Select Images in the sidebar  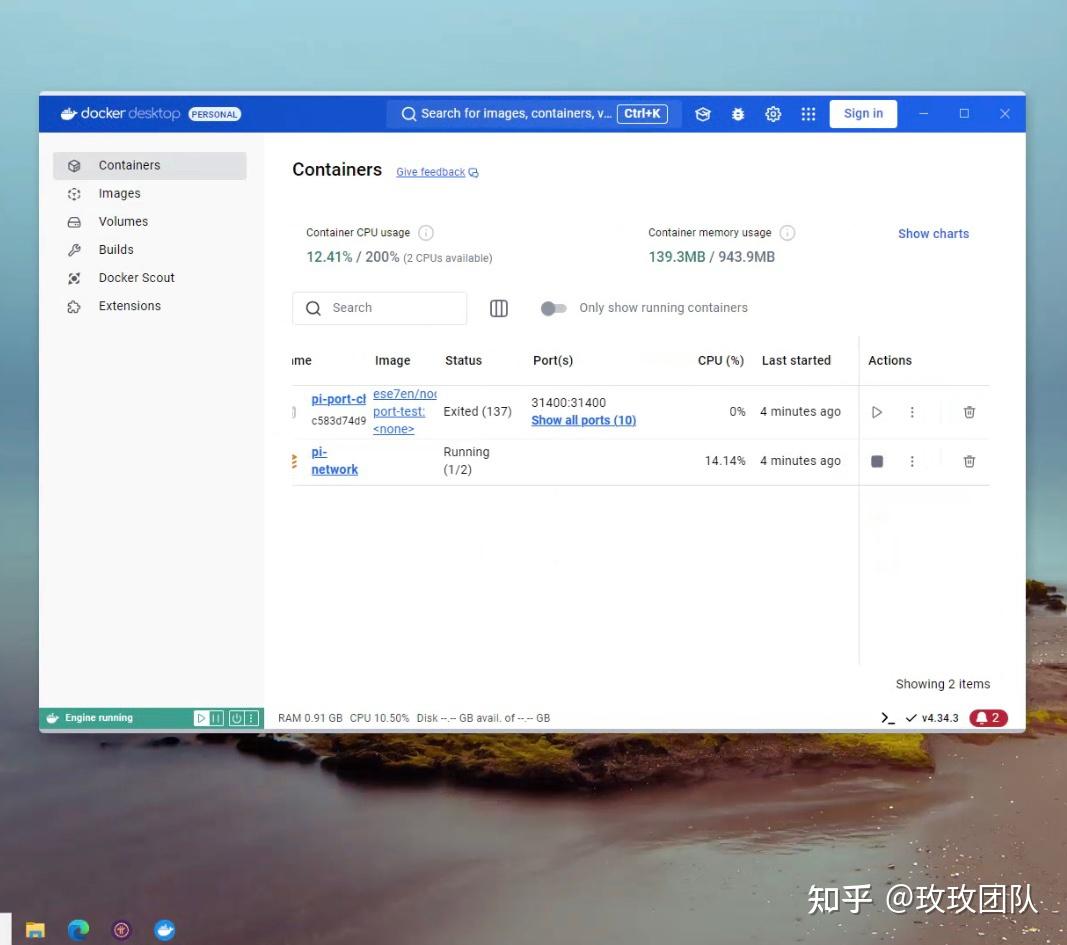click(x=120, y=193)
